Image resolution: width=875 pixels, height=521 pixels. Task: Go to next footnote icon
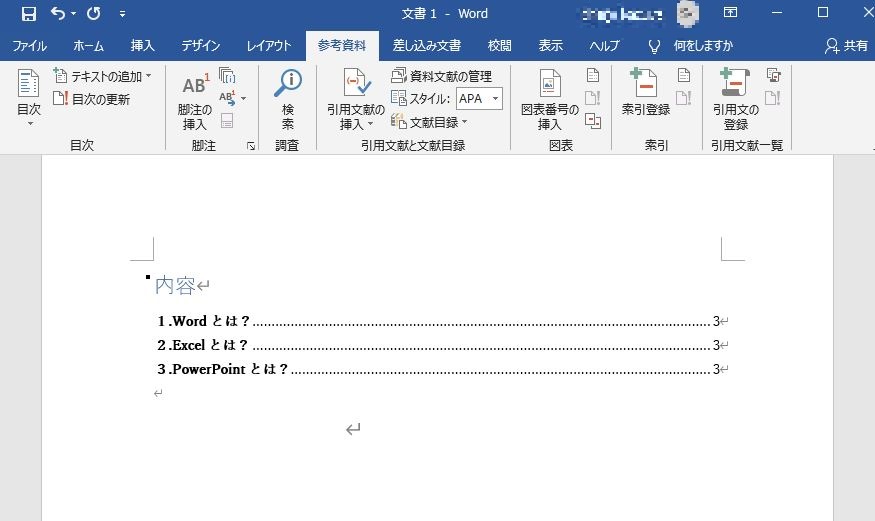228,98
